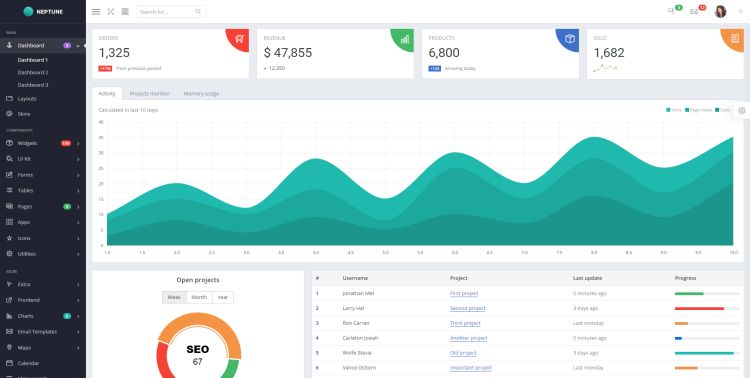Image resolution: width=750 pixels, height=378 pixels.
Task: Click the Maps pin icon
Action: 9,347
